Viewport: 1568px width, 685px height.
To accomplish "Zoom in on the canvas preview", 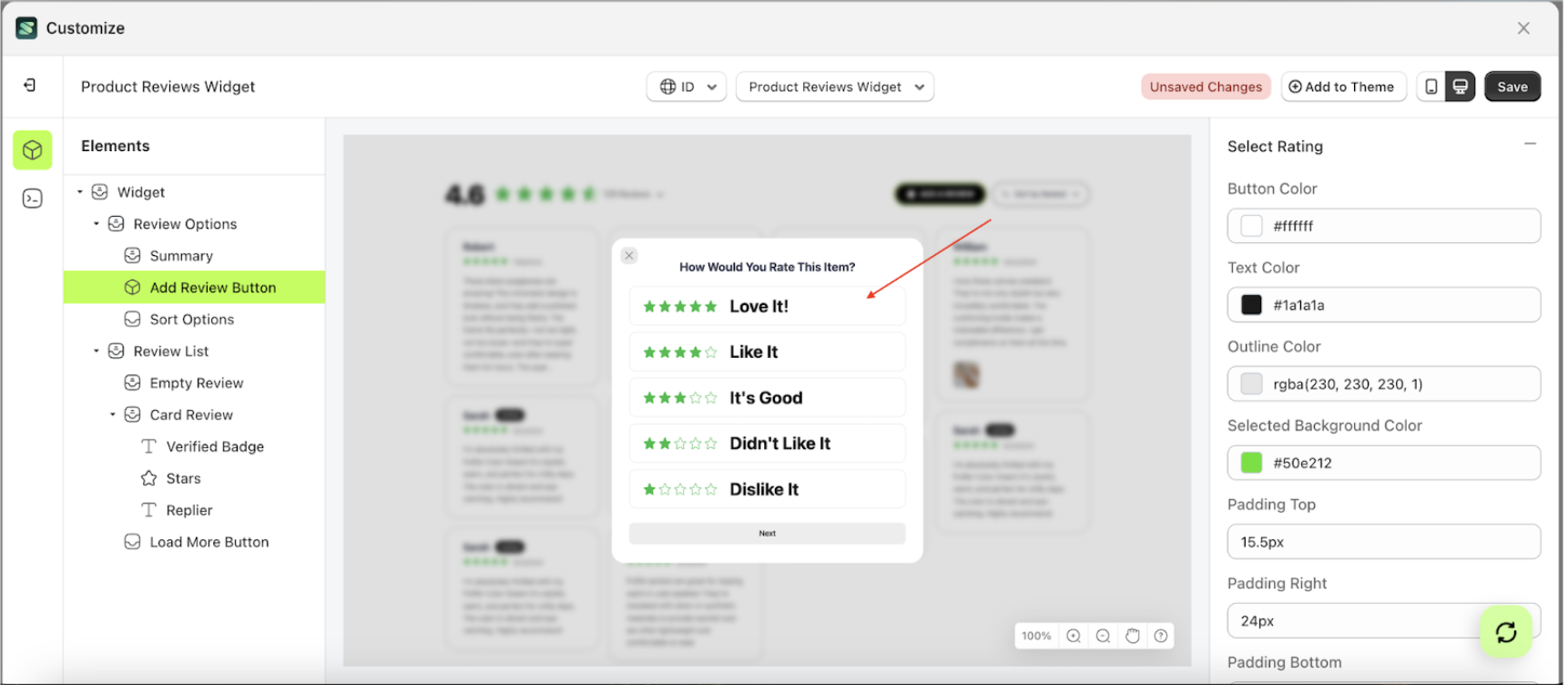I will [x=1074, y=636].
